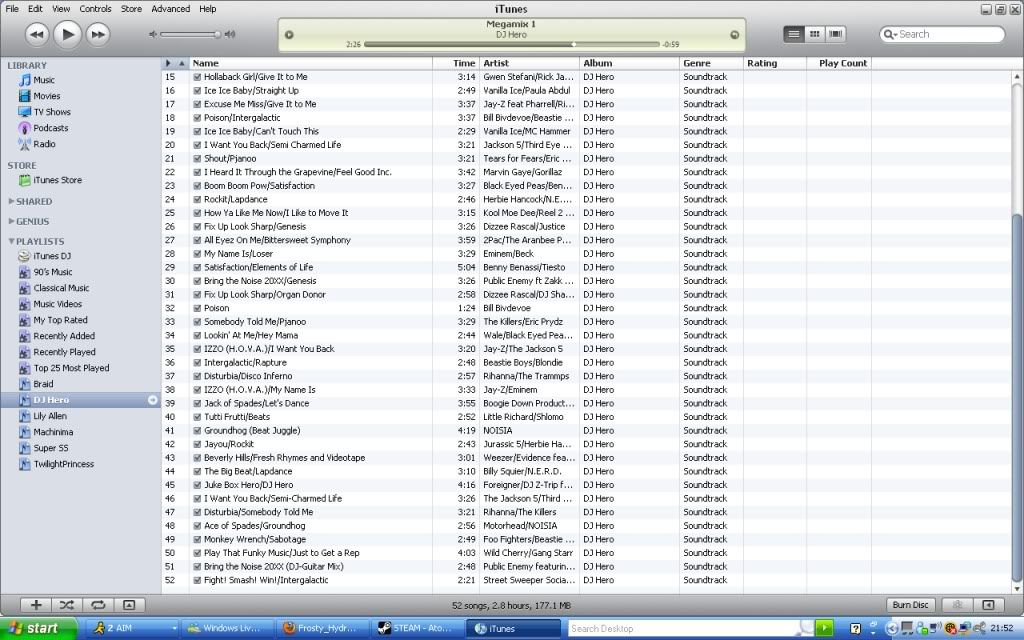Click the arrow beside DJ Hero playlist
Image resolution: width=1024 pixels, height=640 pixels.
pos(153,400)
